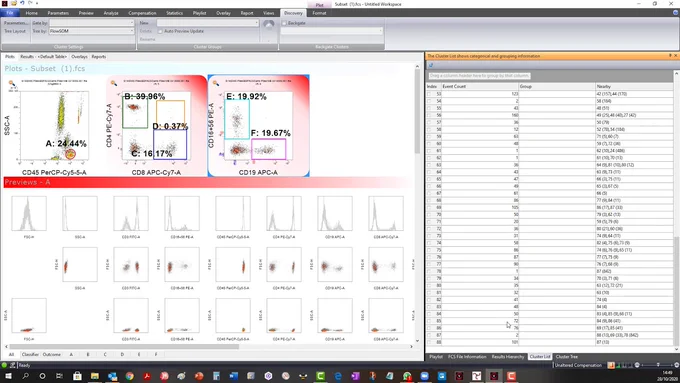Switch to the Cluster Tree tab

(x=566, y=357)
